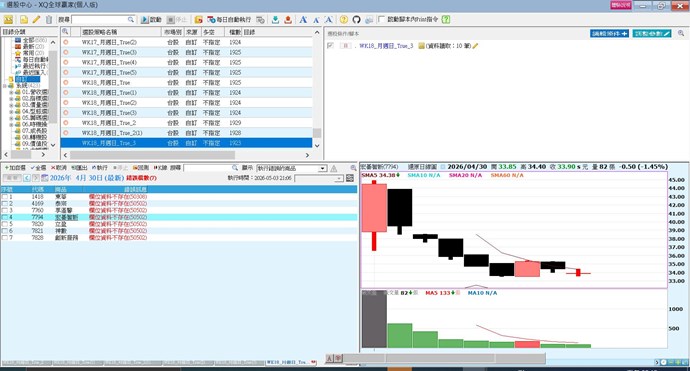This screenshot has height=371, width=690.
Task: Click the teal button with pencil above script panel
Action: pos(652,33)
